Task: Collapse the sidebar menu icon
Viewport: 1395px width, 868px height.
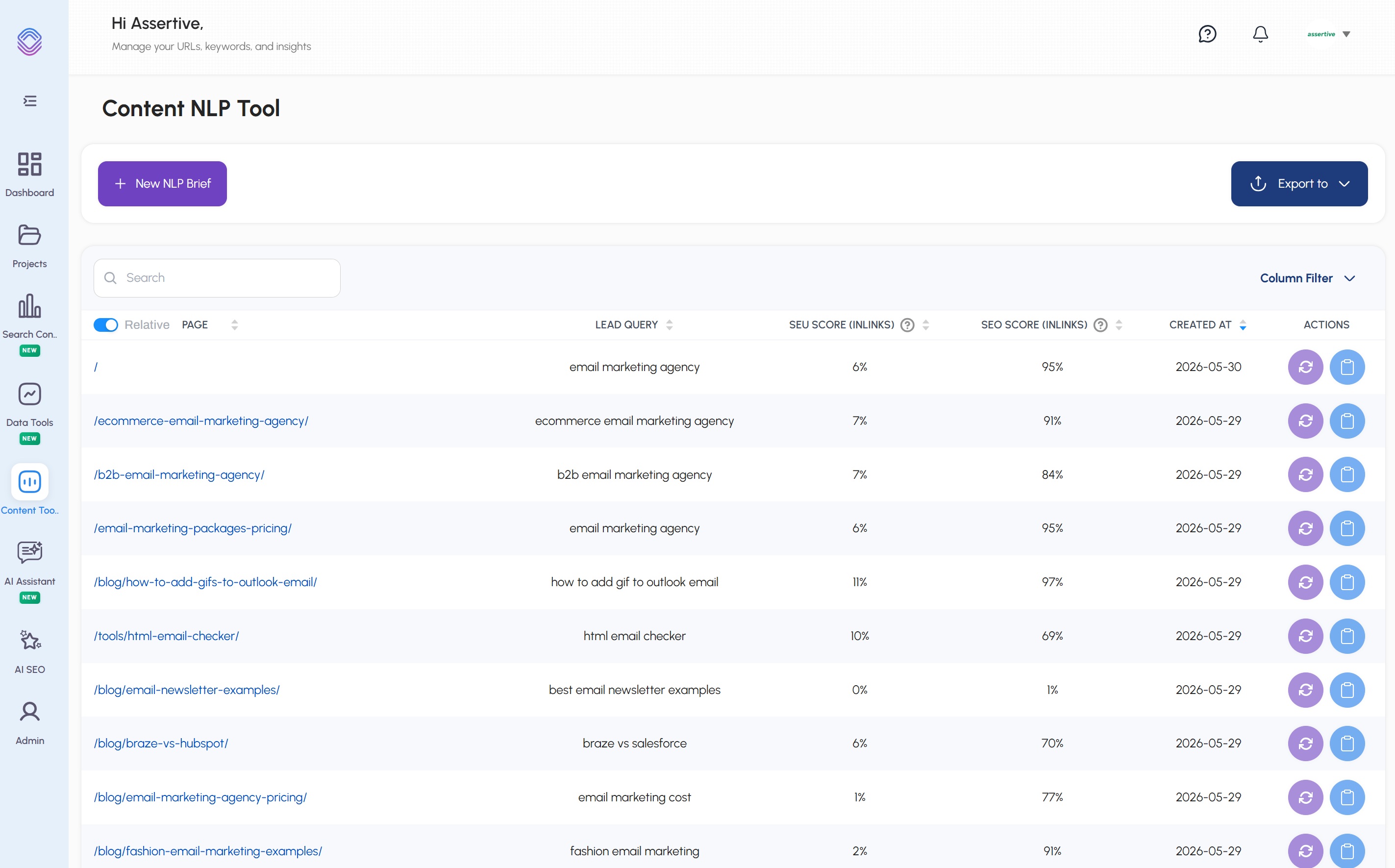Action: 30,101
